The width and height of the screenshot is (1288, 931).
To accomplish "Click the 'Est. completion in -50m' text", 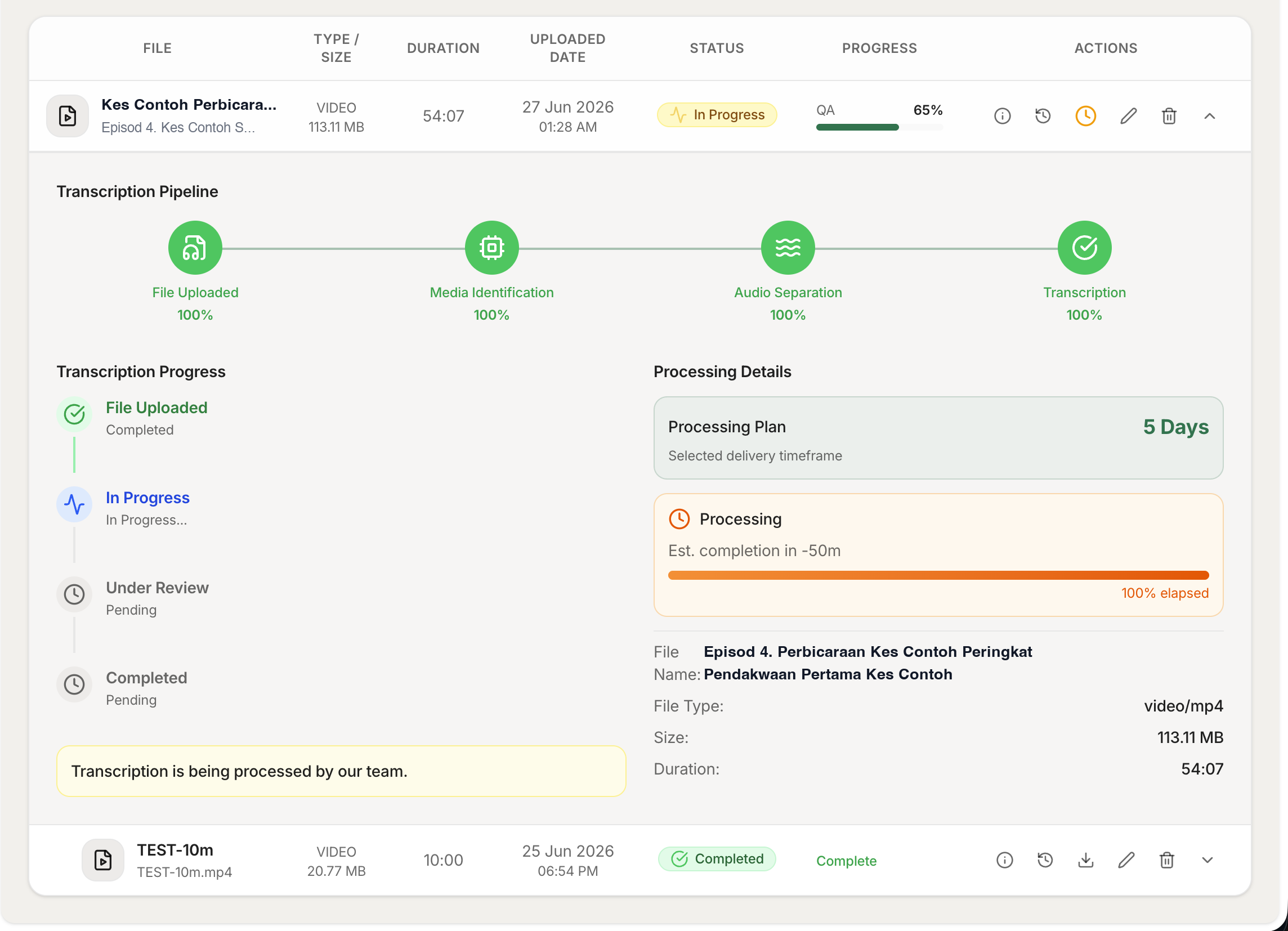I will click(x=754, y=550).
